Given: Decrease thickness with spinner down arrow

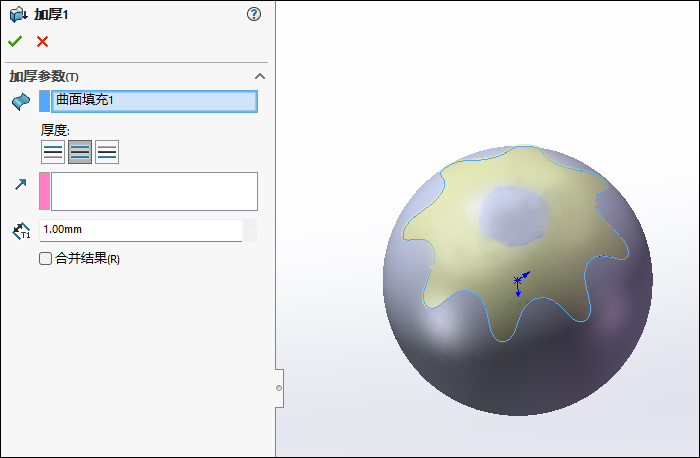Looking at the screenshot, I should [250, 236].
